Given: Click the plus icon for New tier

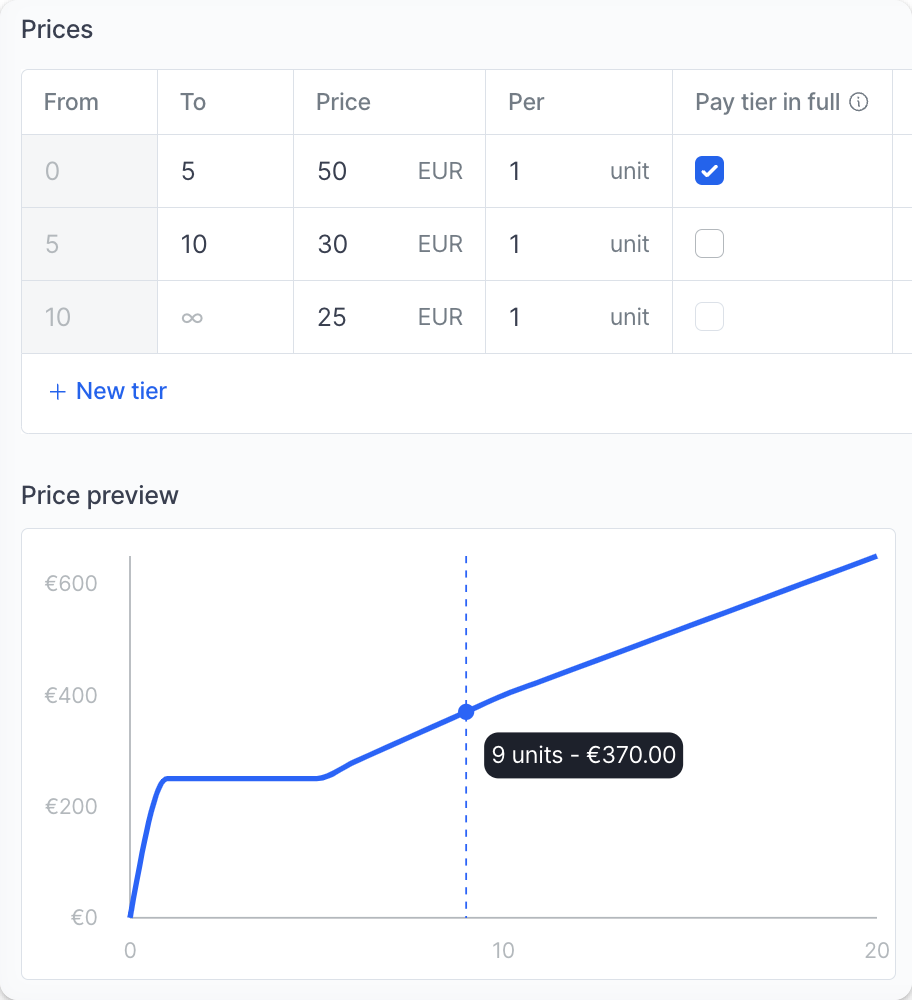Looking at the screenshot, I should pos(57,391).
